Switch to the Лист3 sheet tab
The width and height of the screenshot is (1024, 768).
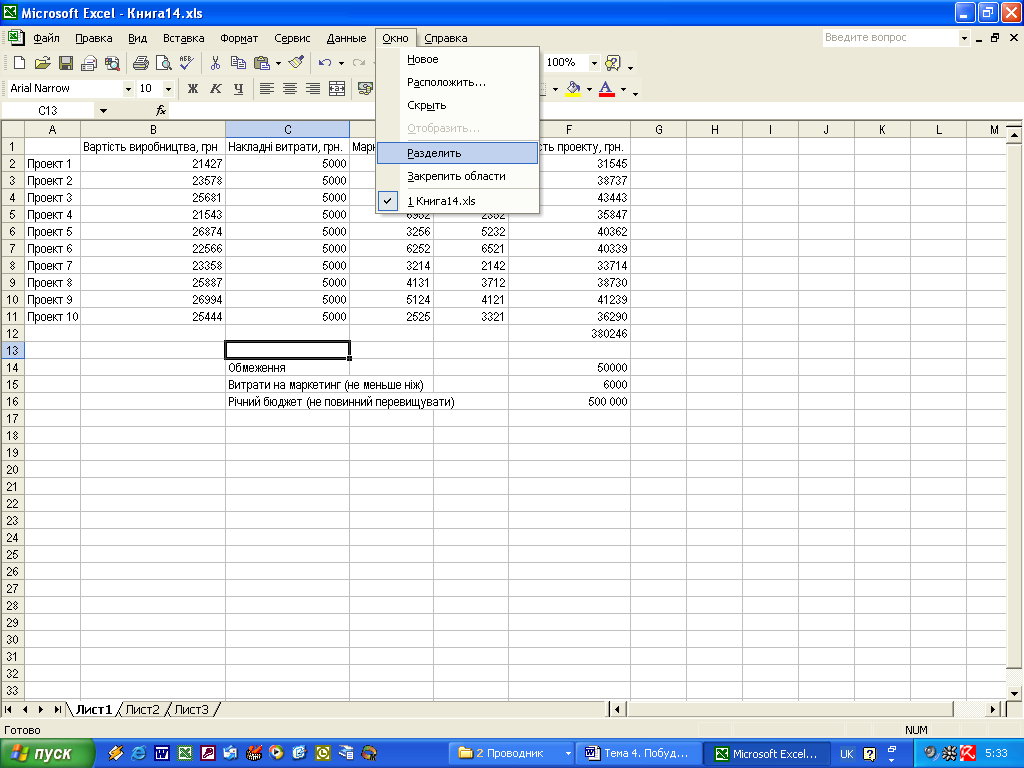pyautogui.click(x=191, y=709)
